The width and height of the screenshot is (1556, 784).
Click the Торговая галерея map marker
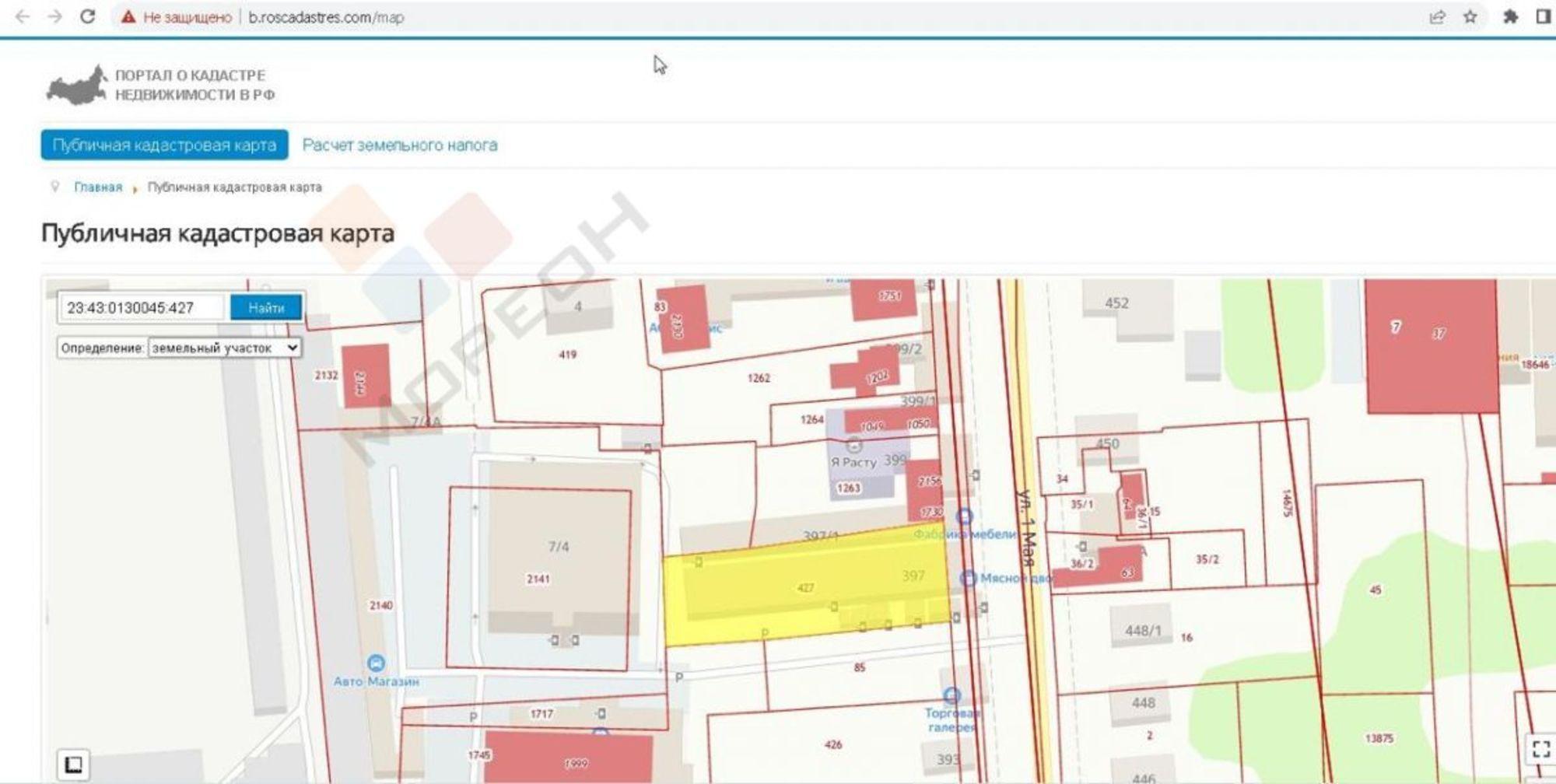click(951, 695)
